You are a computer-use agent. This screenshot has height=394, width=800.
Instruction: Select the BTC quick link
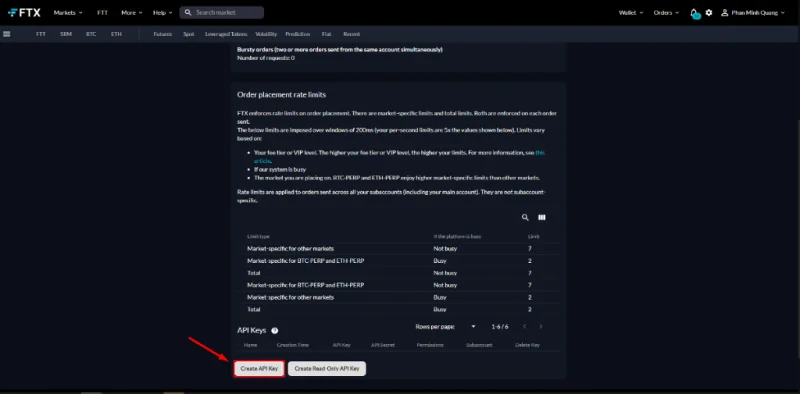91,34
